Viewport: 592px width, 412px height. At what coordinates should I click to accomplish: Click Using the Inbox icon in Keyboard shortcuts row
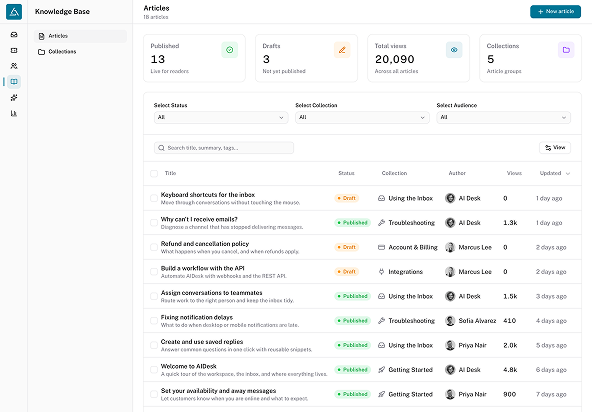click(x=381, y=198)
